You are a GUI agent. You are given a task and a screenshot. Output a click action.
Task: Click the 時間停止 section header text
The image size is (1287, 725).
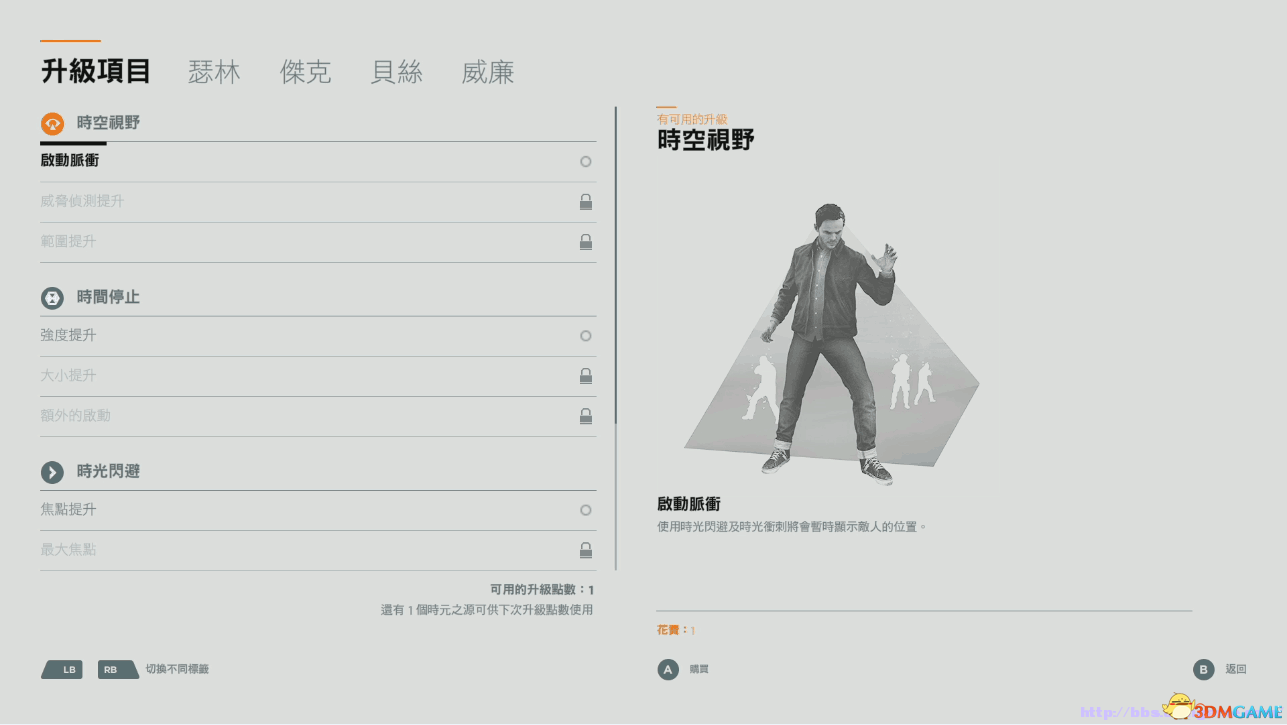[109, 298]
